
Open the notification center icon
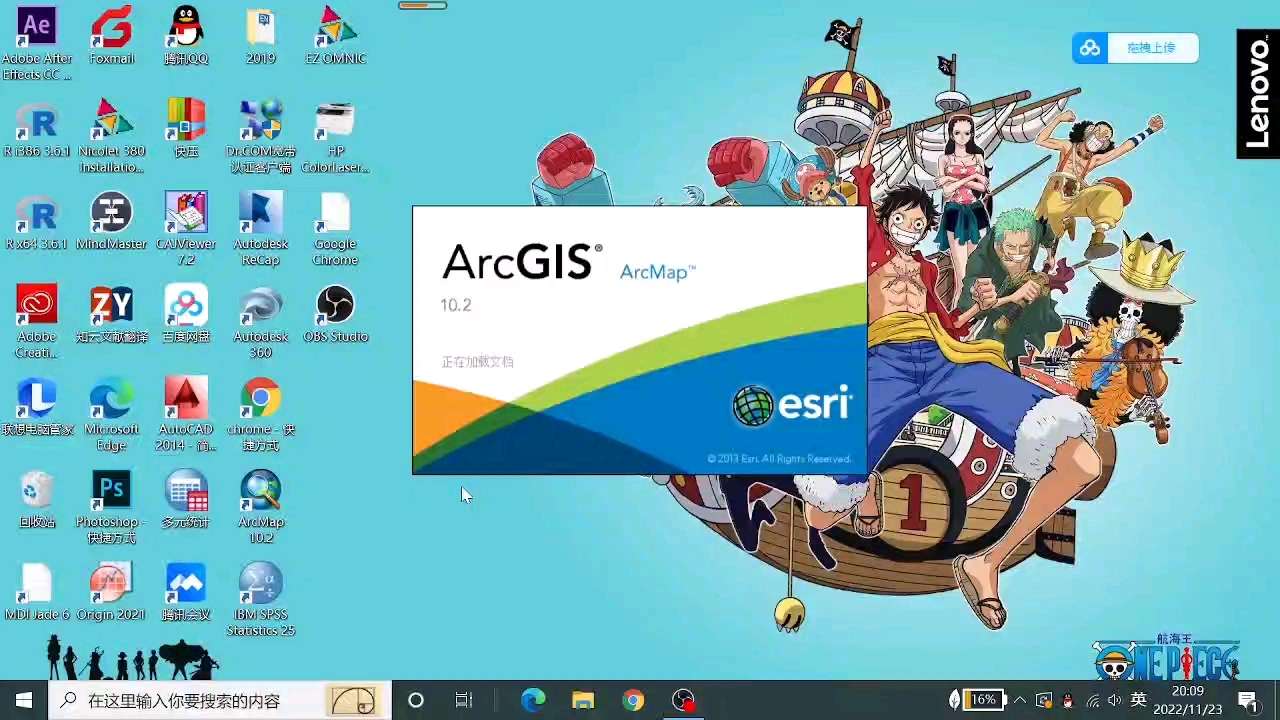click(x=1247, y=700)
